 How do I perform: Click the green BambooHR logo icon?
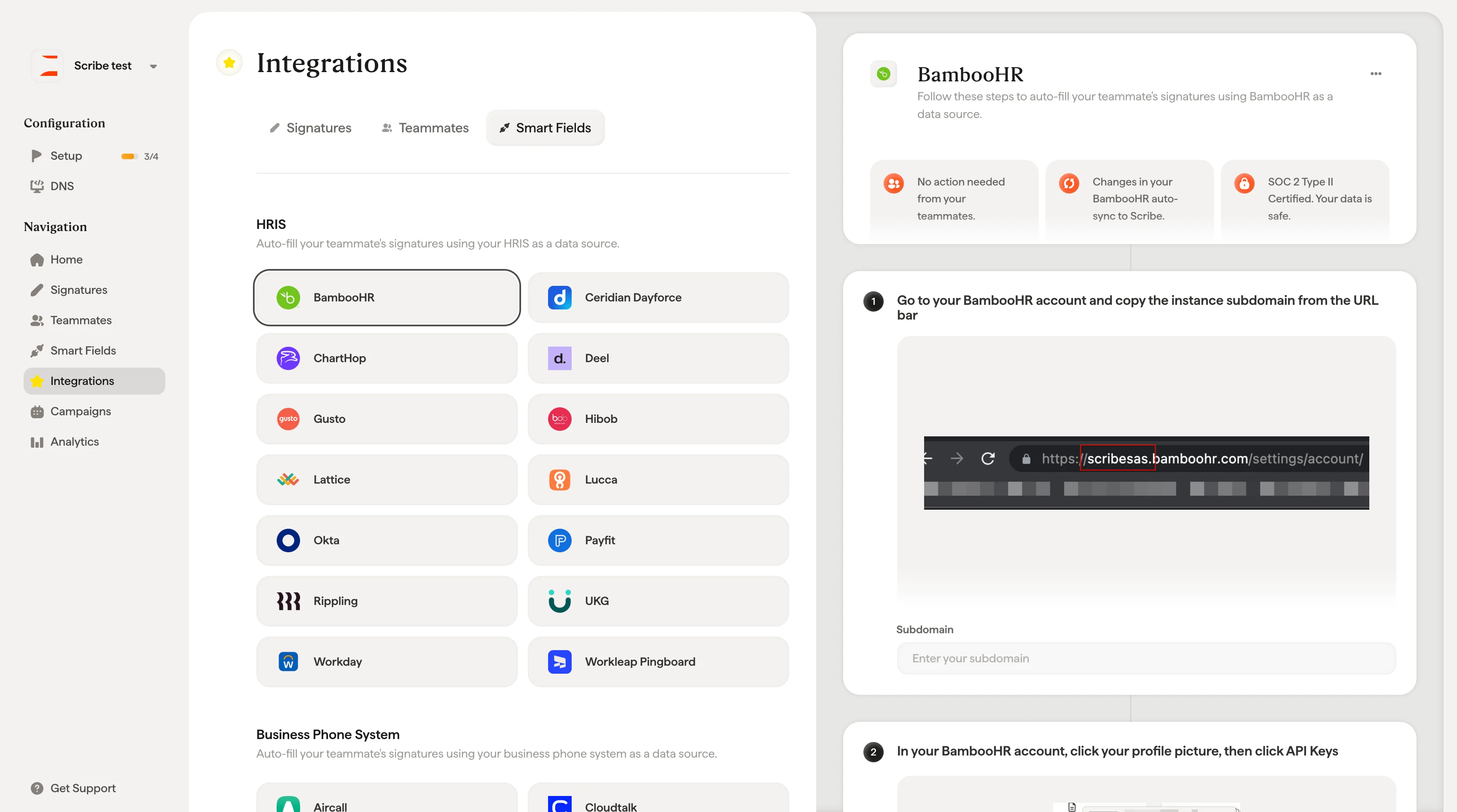pos(288,297)
